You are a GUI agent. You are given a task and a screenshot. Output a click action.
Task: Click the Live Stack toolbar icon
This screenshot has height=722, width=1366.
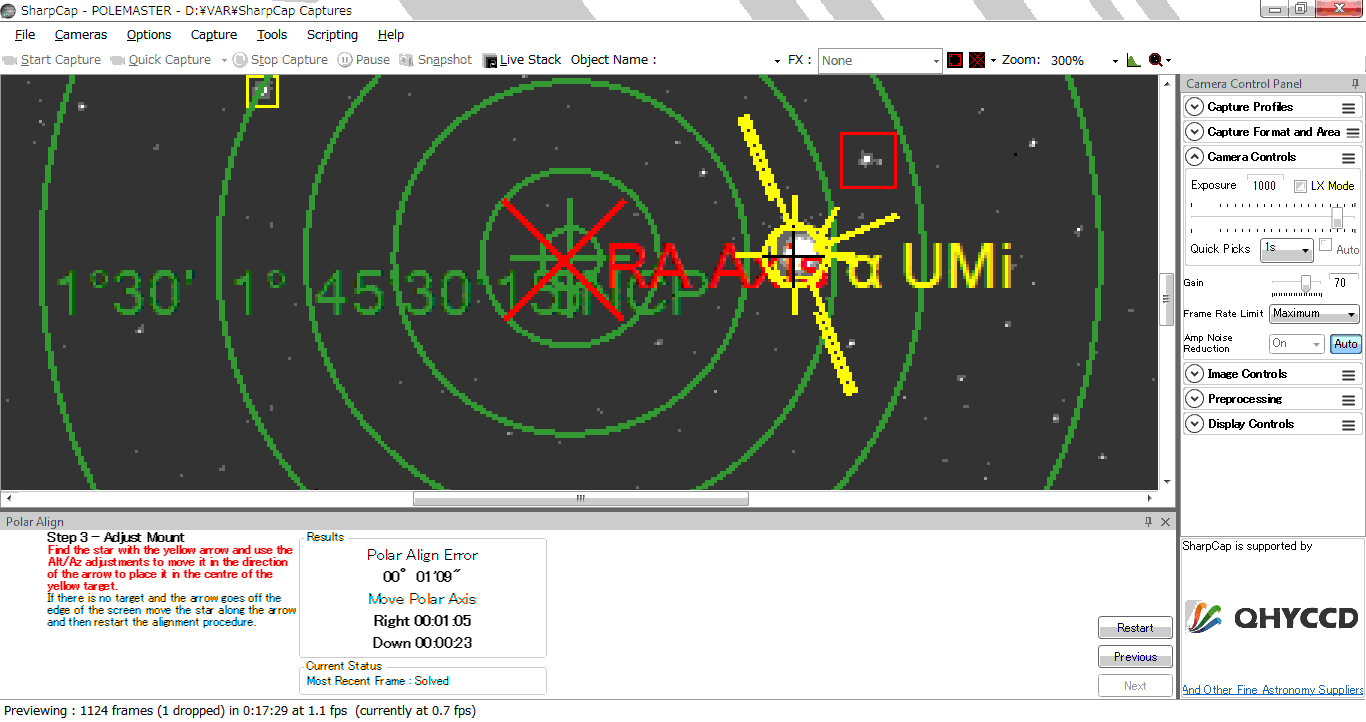(x=490, y=60)
